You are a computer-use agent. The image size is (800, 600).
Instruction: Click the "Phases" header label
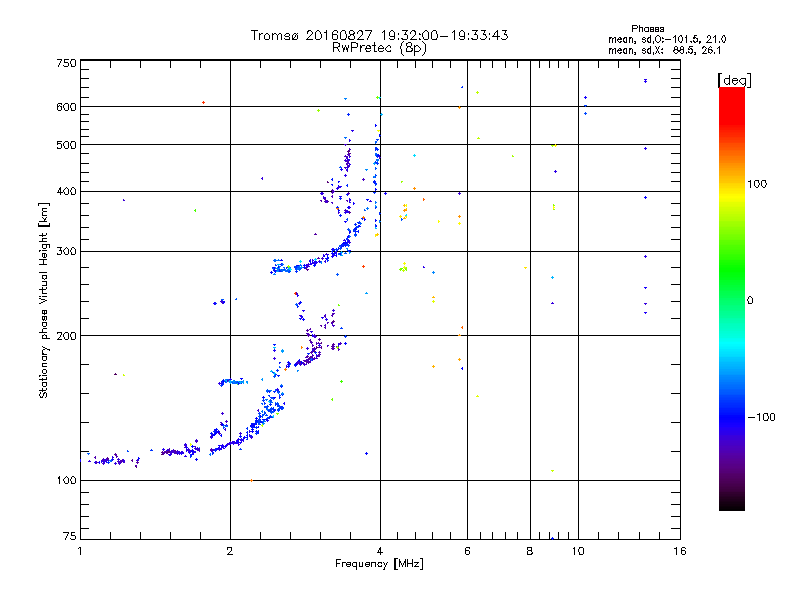pos(647,29)
